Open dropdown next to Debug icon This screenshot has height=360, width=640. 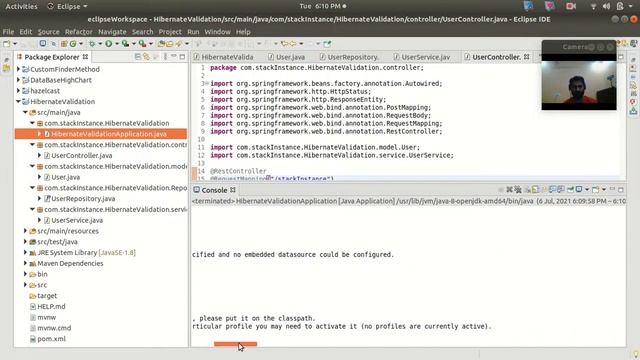100,44
